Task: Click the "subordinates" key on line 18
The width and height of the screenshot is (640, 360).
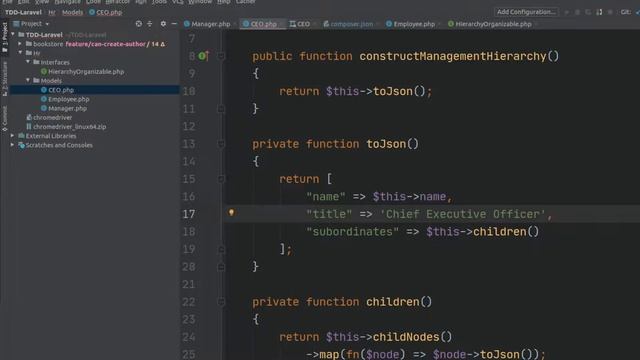Action: [x=353, y=232]
